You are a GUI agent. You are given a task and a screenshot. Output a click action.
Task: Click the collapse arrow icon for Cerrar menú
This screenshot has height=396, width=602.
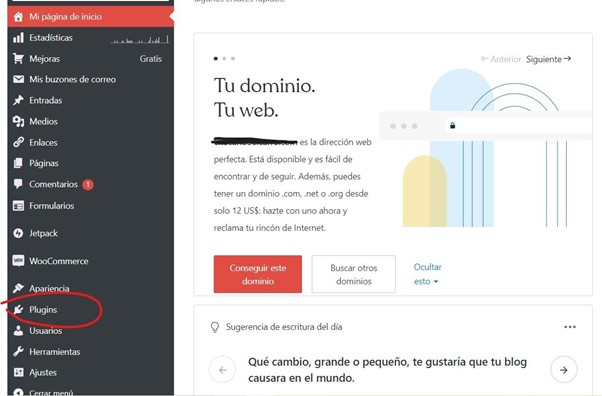coord(18,392)
